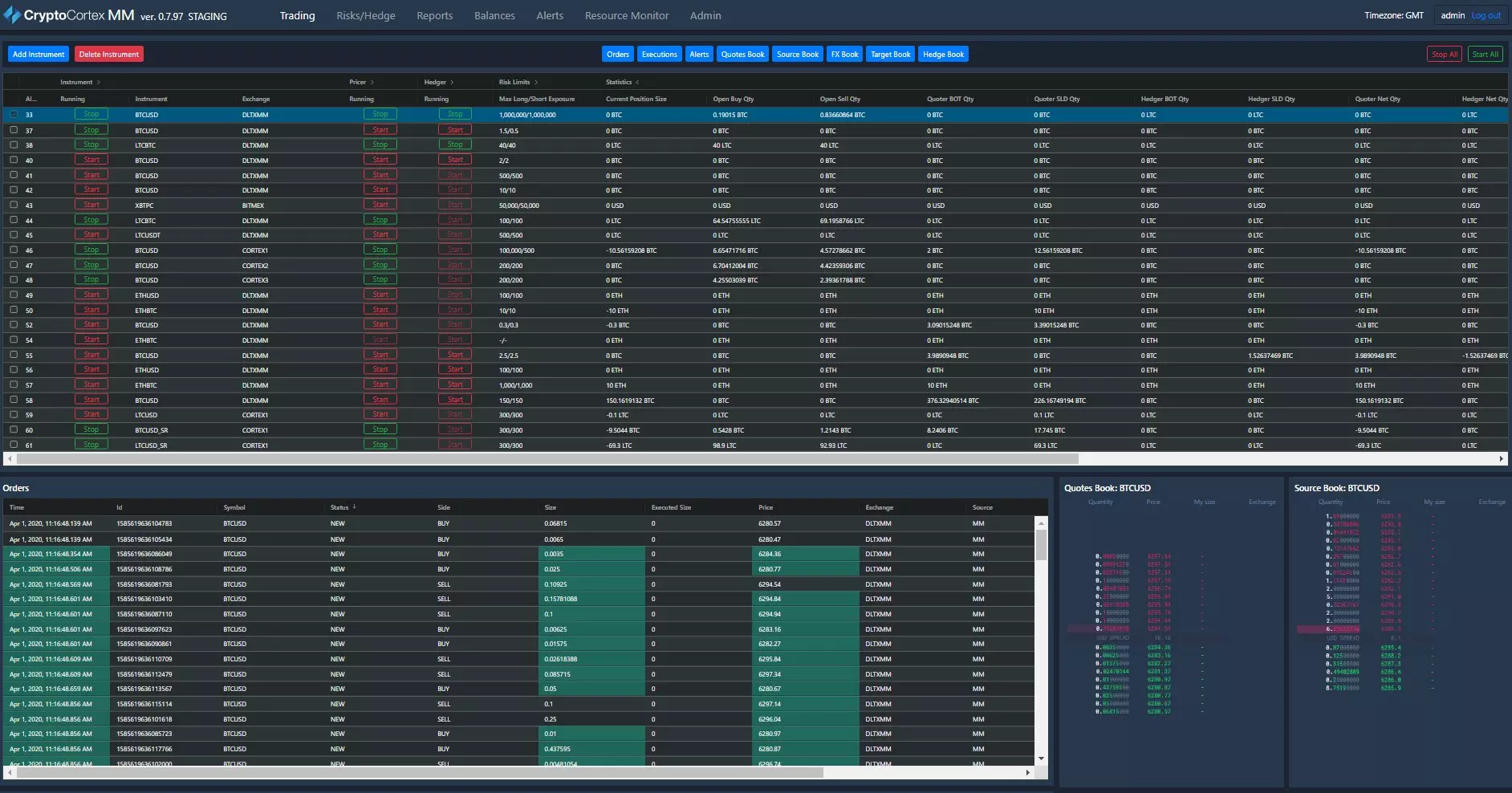Sort Orders by the Time column header
This screenshot has height=793, width=1512.
[x=17, y=507]
